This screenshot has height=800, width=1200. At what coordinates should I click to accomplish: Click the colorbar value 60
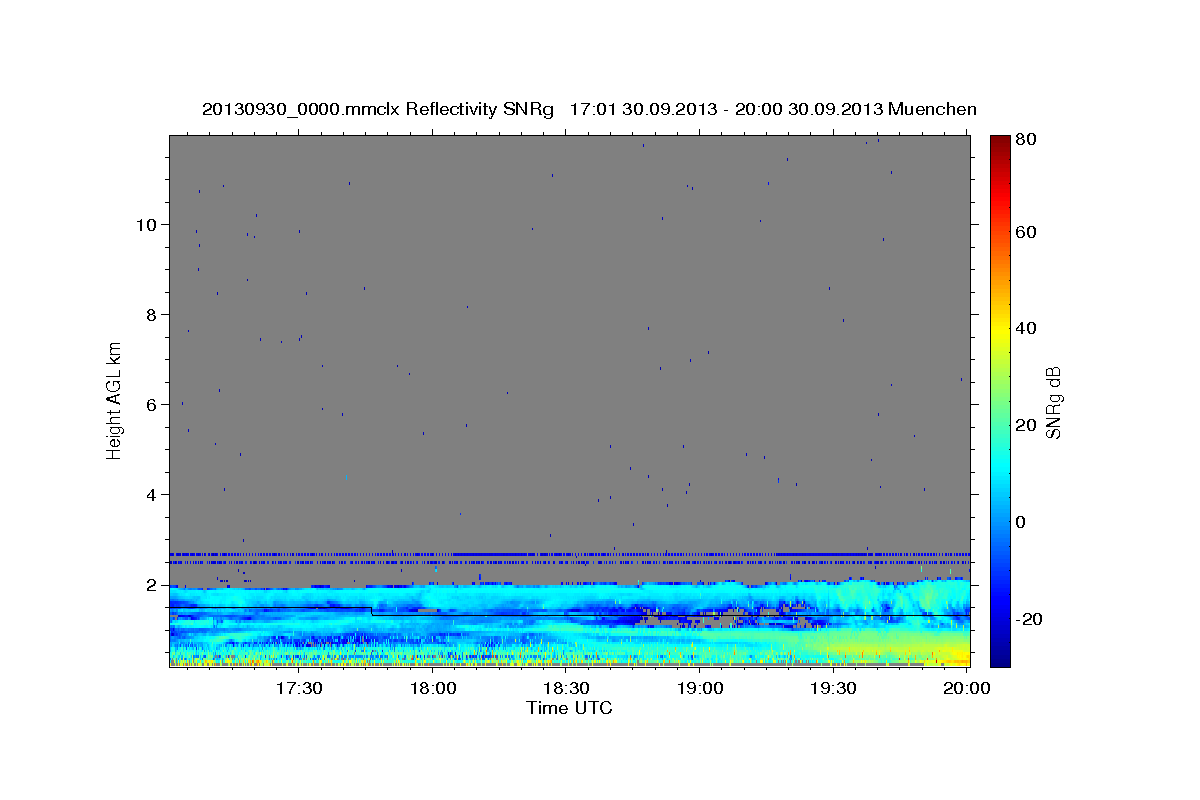click(1026, 232)
